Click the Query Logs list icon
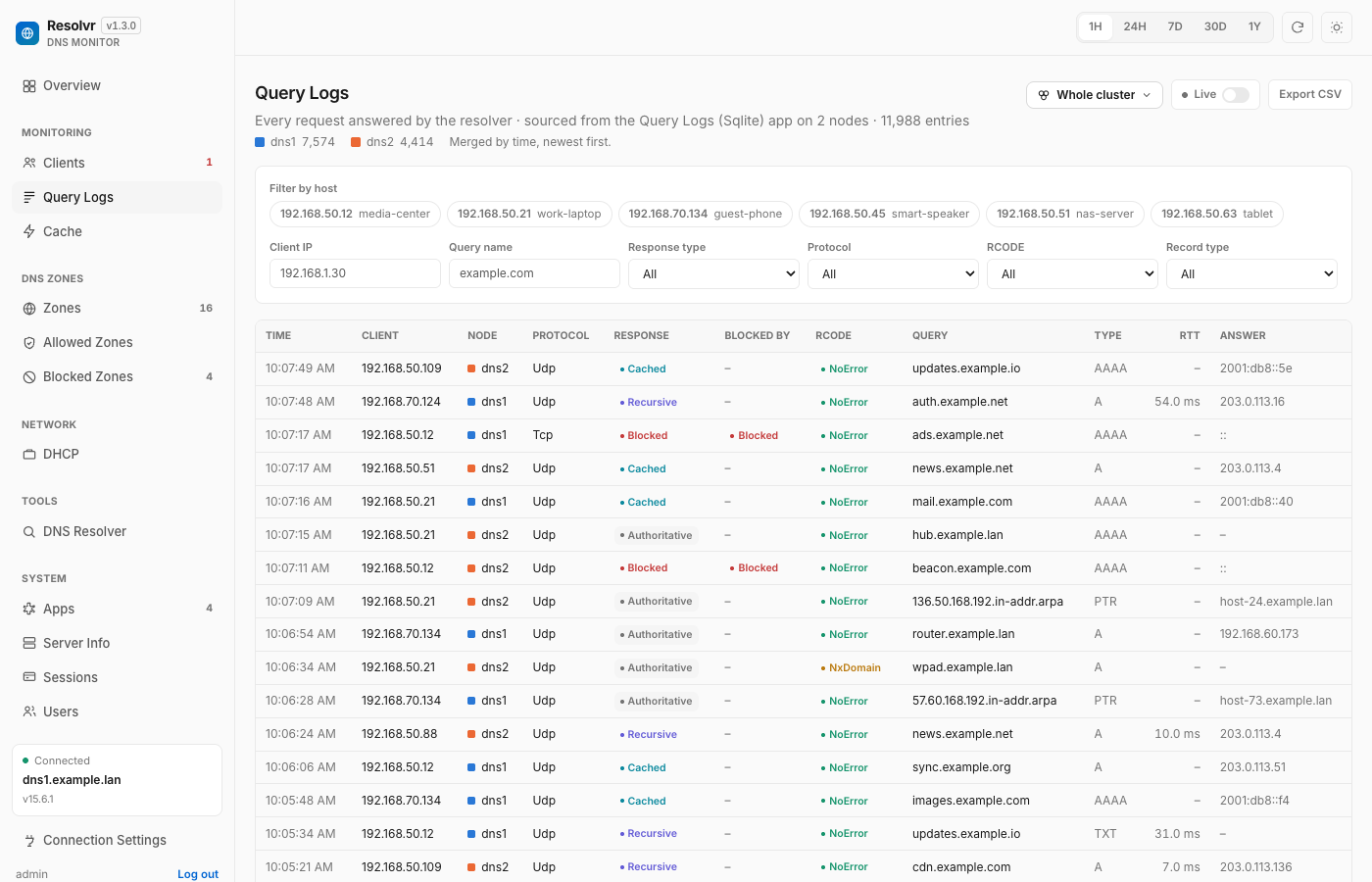 click(29, 197)
